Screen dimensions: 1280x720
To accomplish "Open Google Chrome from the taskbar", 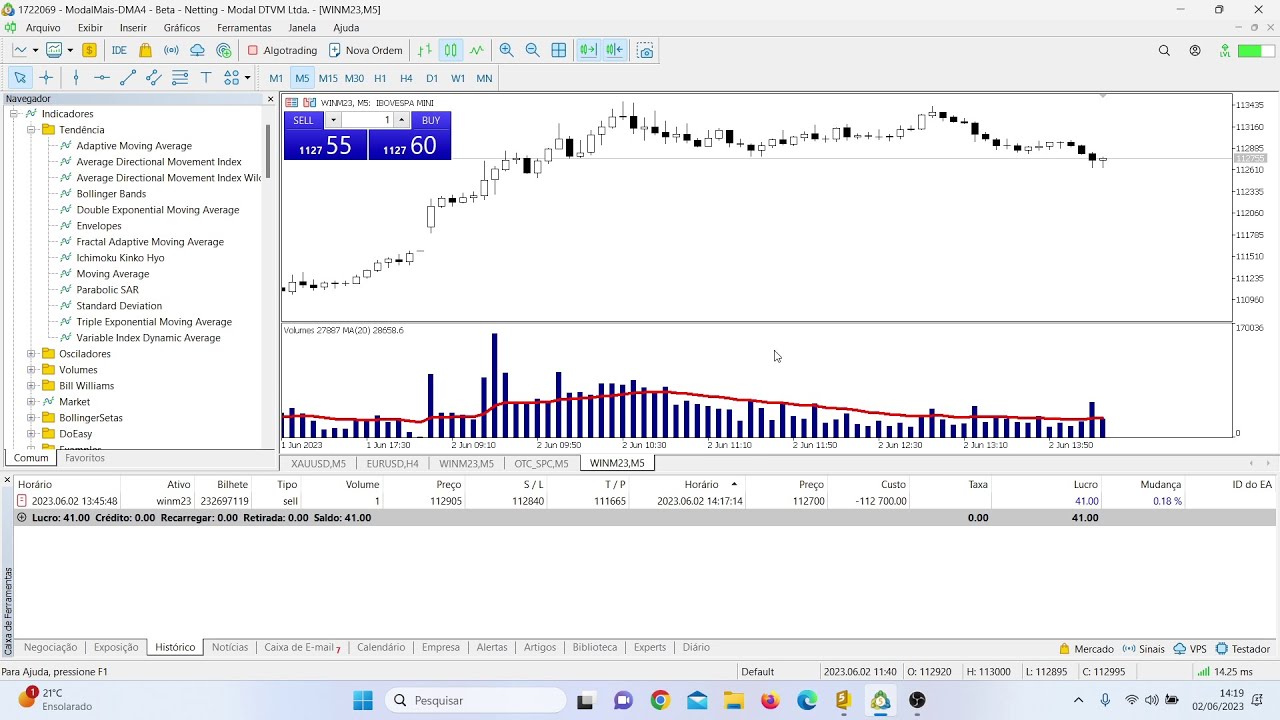I will (x=660, y=700).
